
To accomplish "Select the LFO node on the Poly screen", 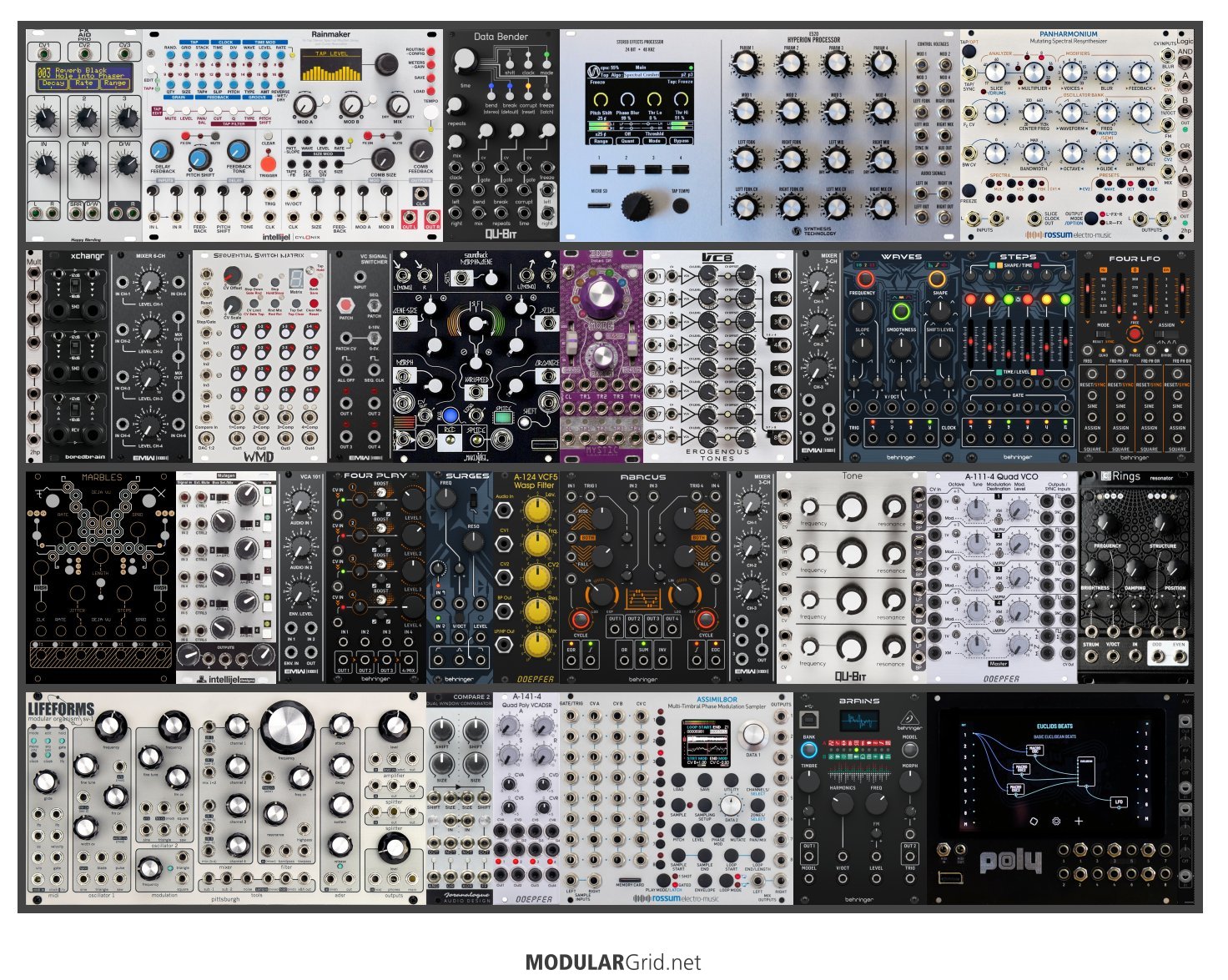I will point(1119,802).
